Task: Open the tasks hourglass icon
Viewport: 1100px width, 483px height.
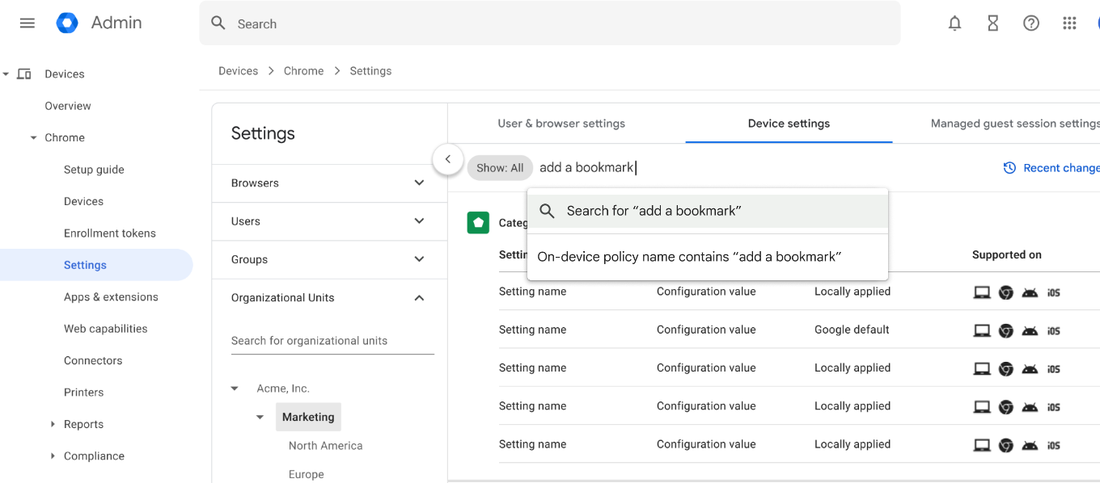Action: pyautogui.click(x=993, y=23)
